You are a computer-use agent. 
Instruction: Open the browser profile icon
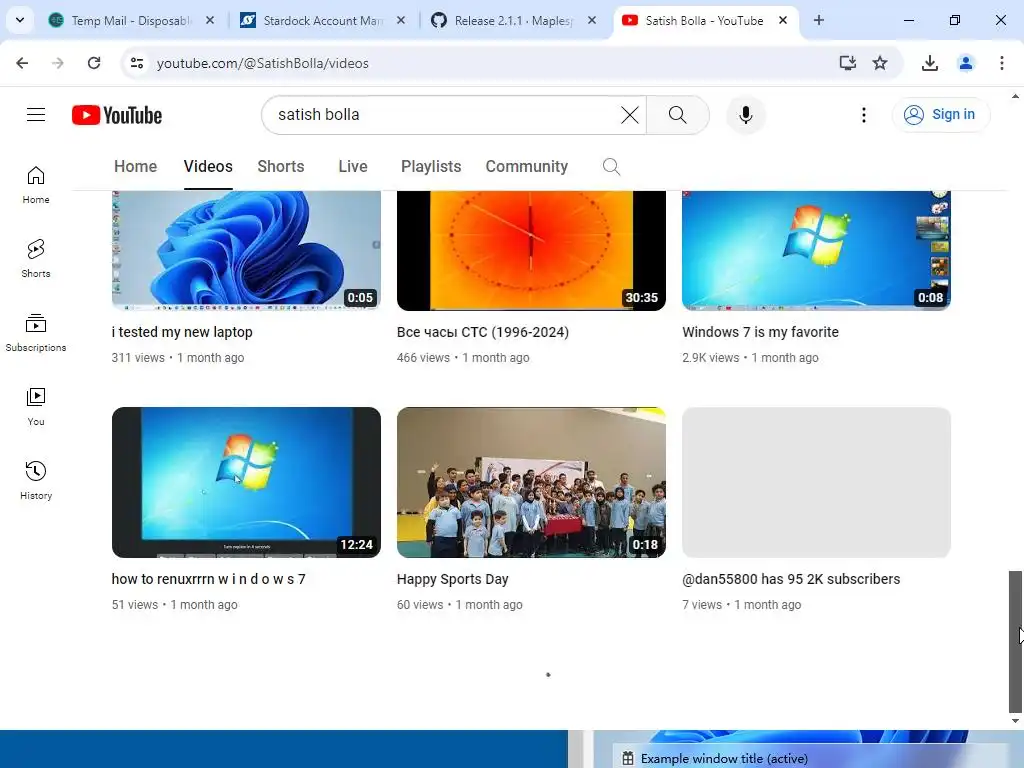[x=965, y=63]
